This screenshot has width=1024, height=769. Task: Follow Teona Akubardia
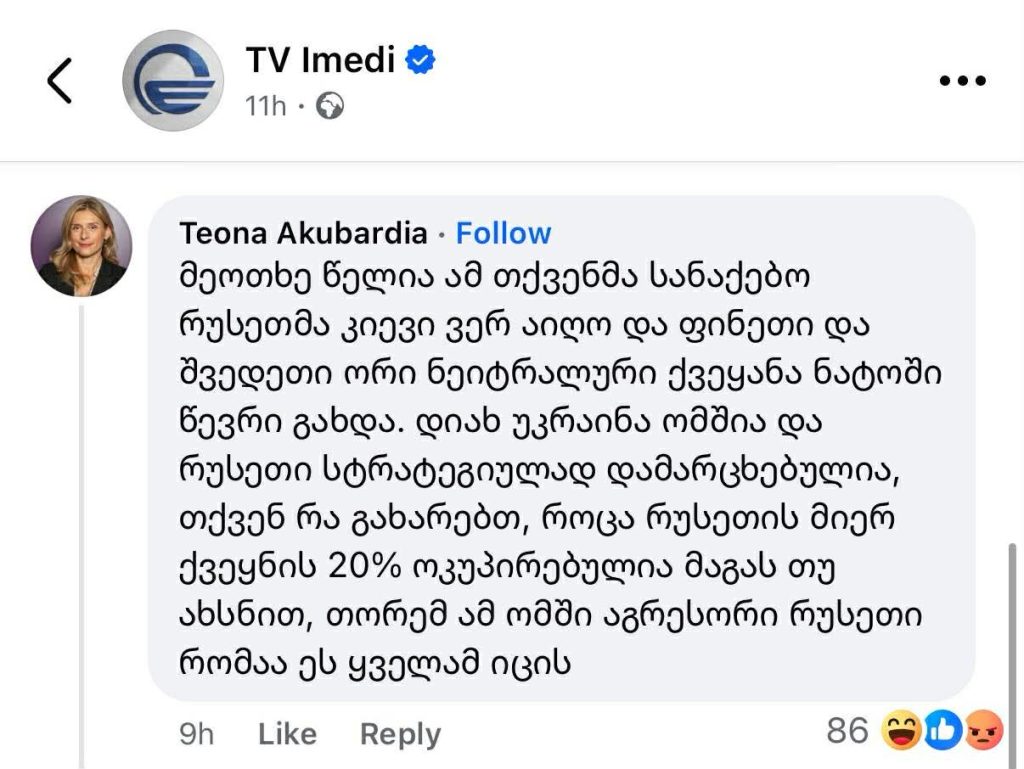[x=503, y=233]
